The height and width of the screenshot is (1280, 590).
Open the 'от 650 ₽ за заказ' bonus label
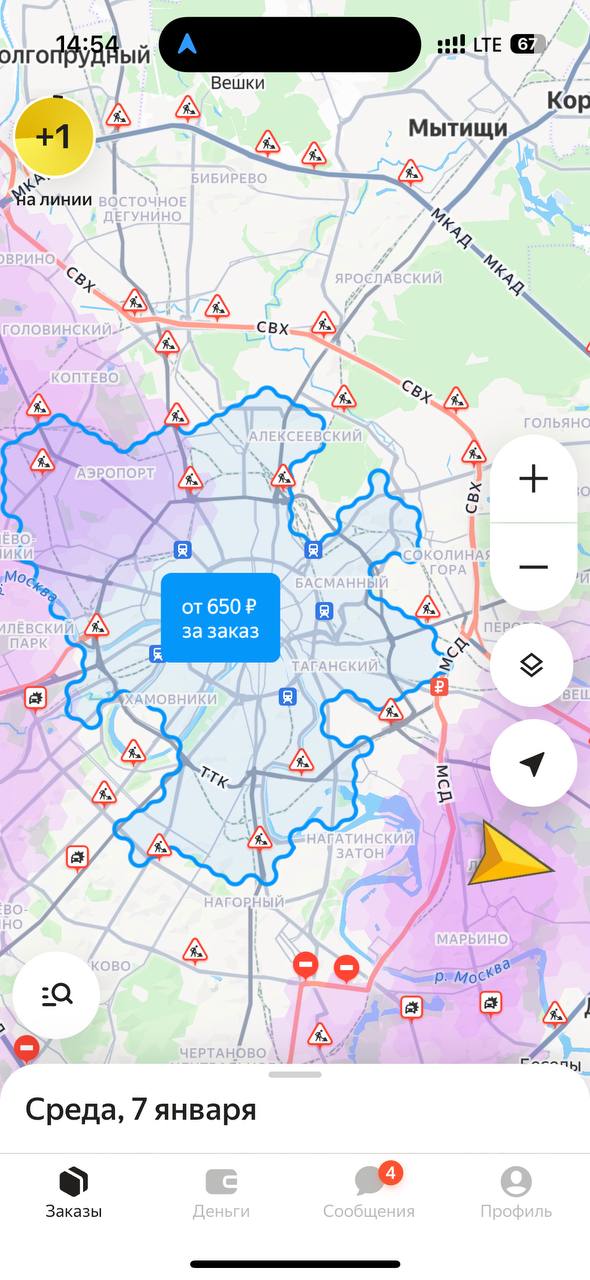coord(220,618)
